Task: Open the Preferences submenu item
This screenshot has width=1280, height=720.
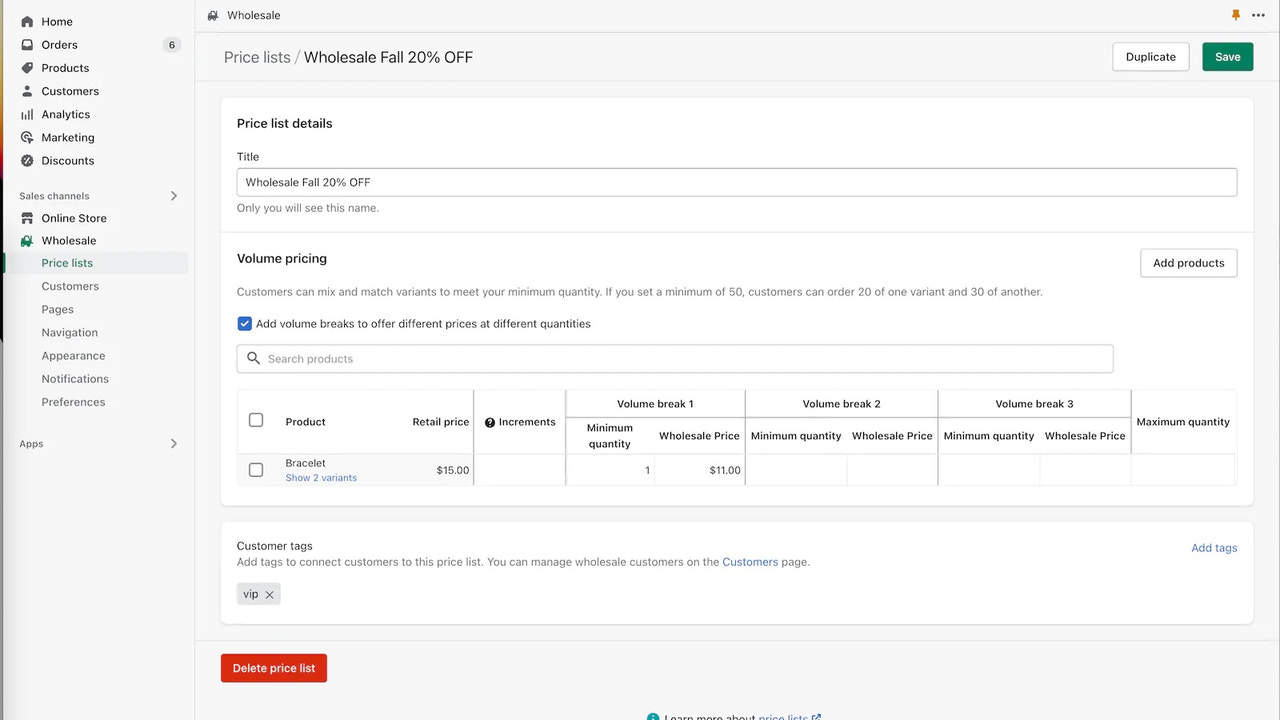Action: click(x=73, y=402)
